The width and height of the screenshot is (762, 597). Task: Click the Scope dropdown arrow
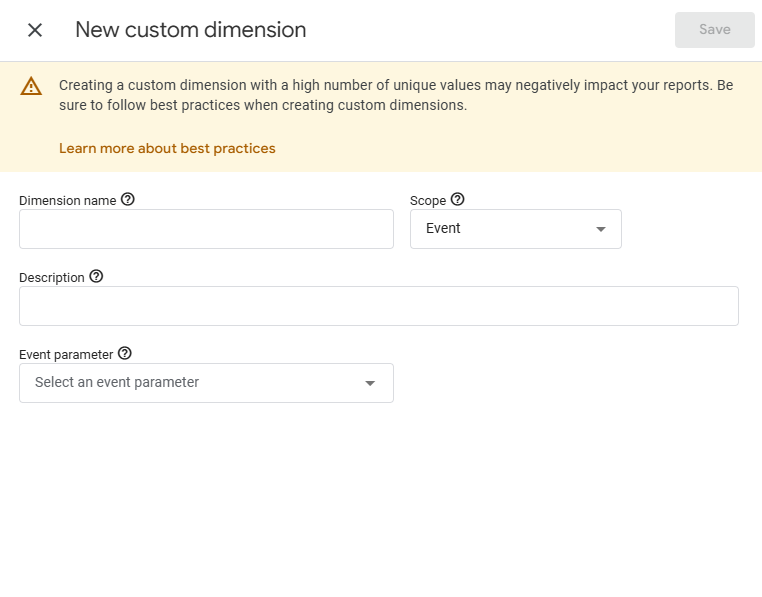click(601, 229)
